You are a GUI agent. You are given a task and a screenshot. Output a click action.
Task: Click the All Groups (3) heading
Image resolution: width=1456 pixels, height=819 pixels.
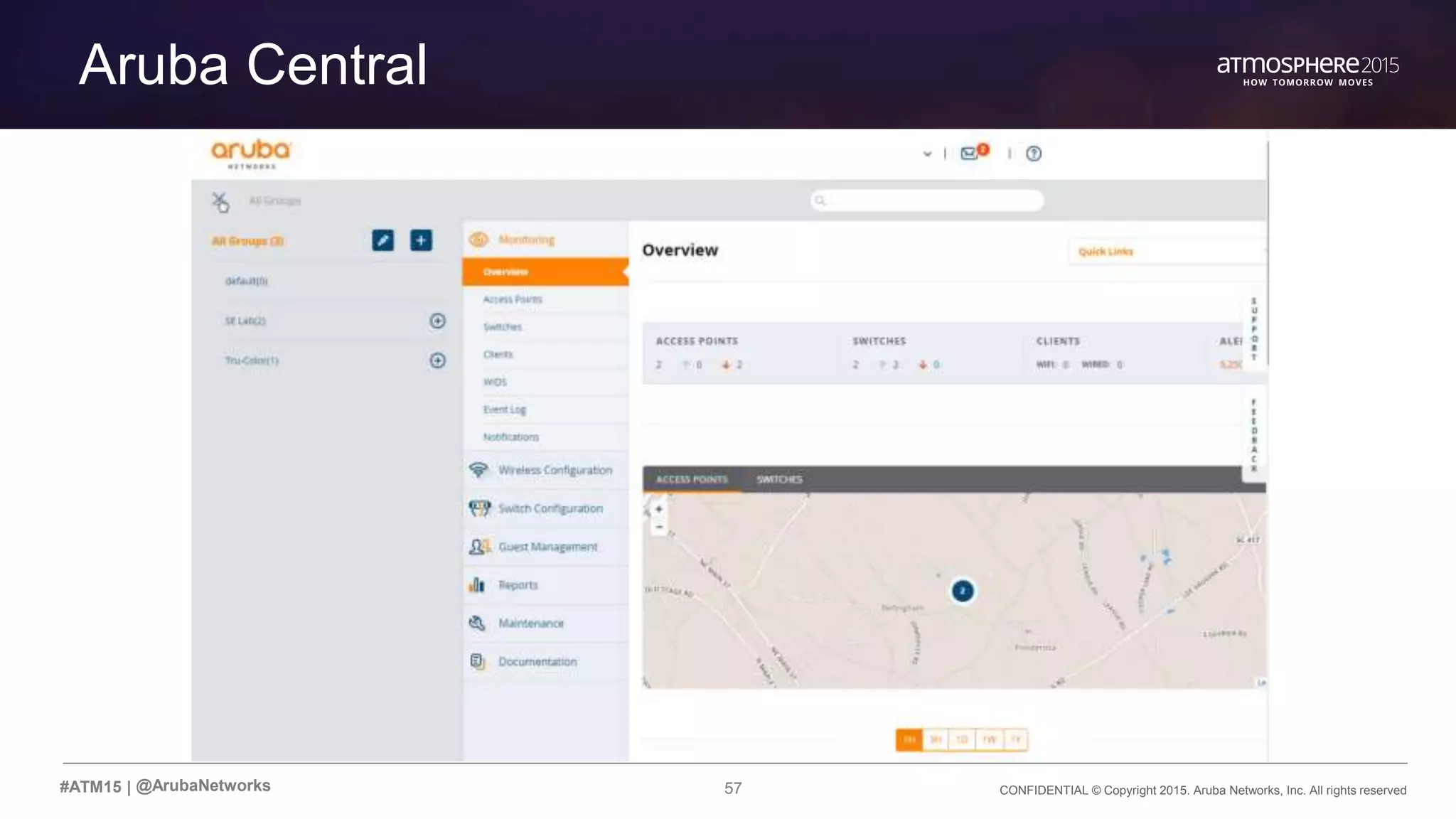pos(247,241)
